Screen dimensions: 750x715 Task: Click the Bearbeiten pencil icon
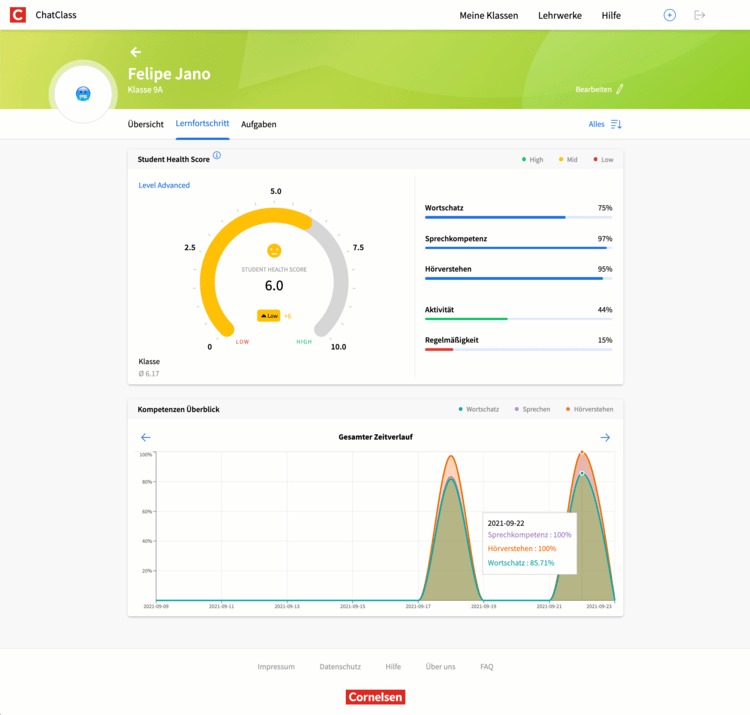point(620,90)
